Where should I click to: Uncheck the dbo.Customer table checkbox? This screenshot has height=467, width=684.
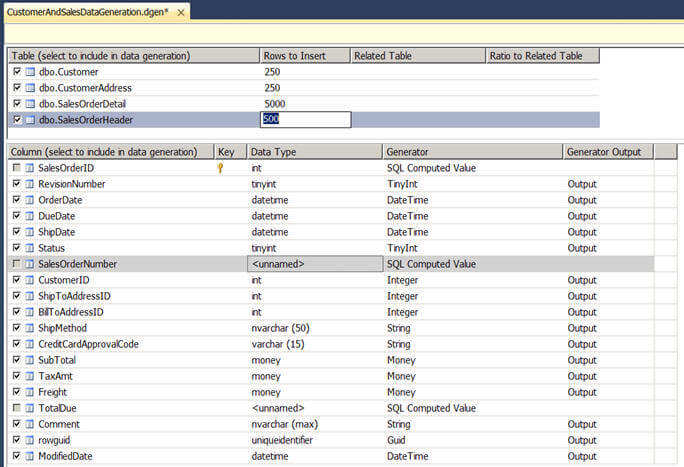17,72
